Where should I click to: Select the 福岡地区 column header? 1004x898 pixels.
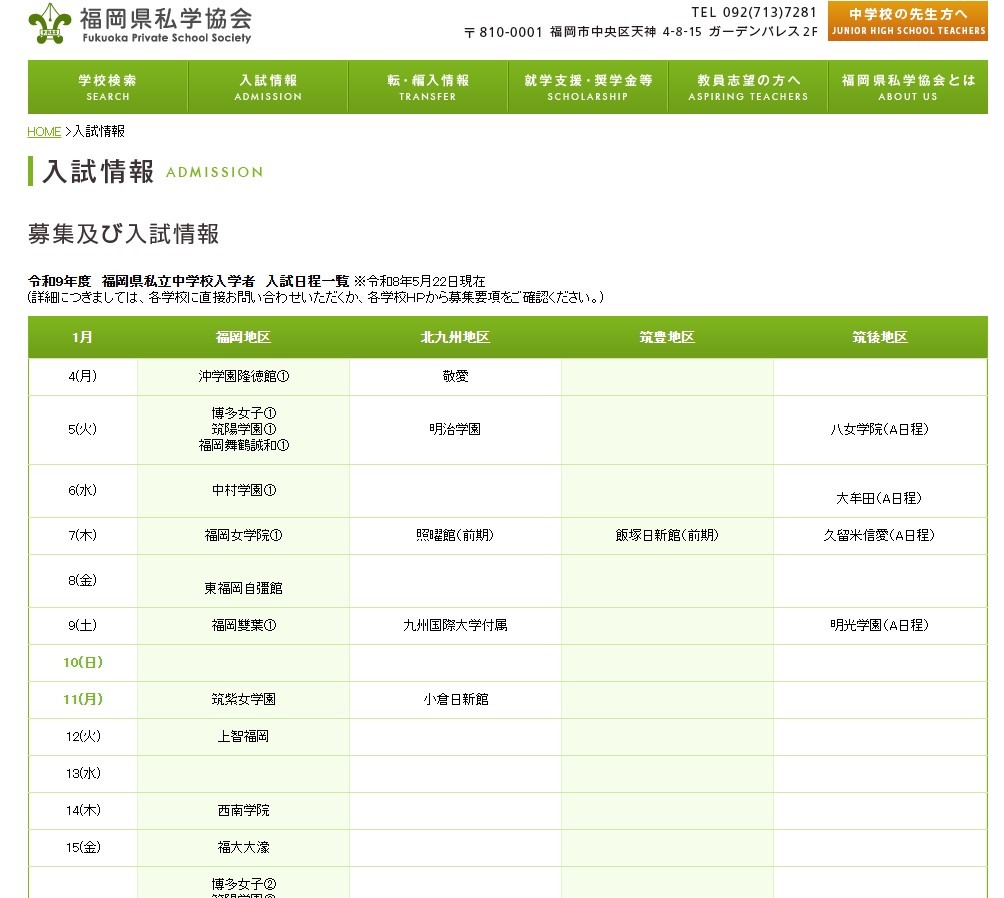click(243, 337)
